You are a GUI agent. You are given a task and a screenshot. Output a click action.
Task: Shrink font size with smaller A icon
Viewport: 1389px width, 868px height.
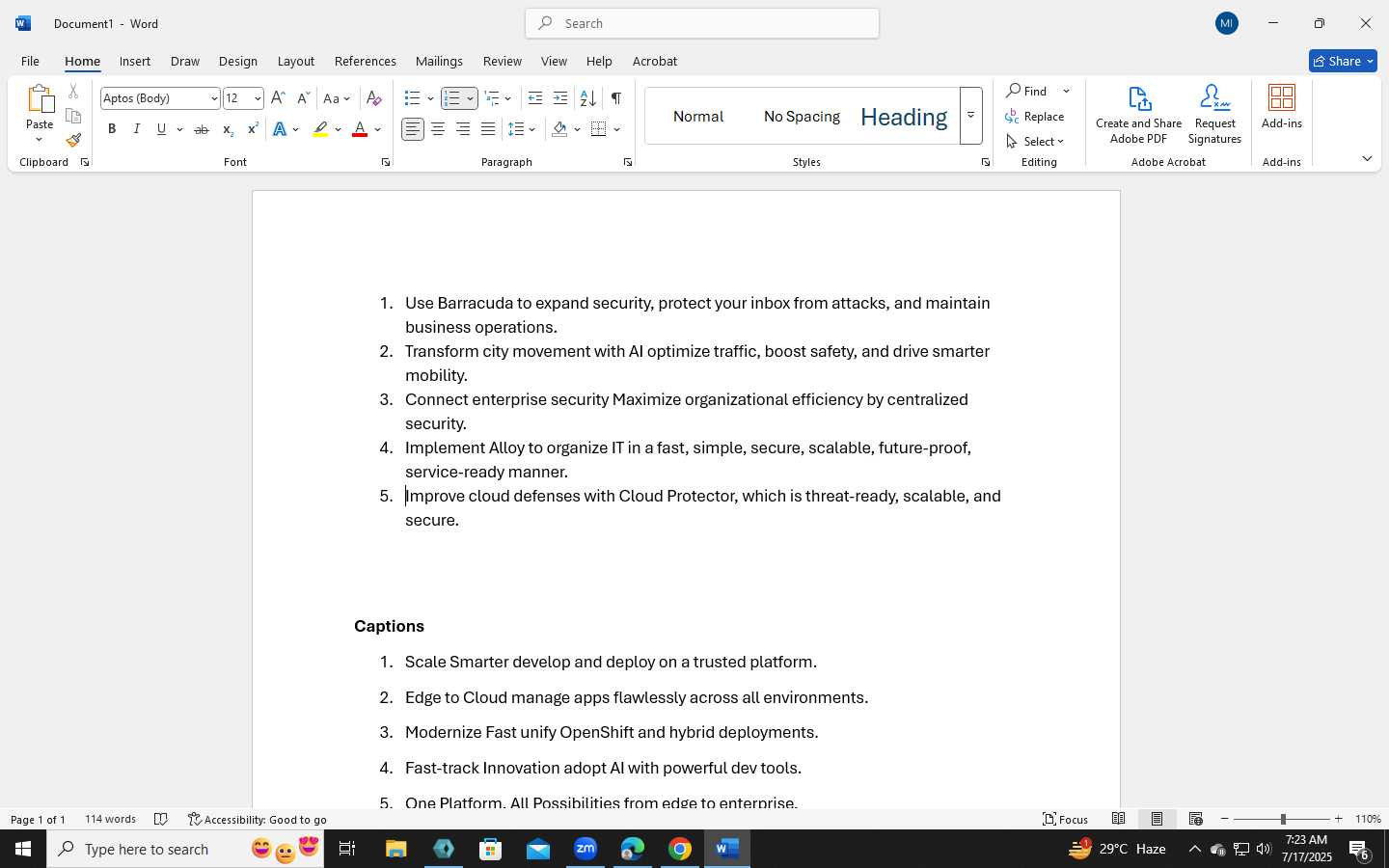[303, 98]
